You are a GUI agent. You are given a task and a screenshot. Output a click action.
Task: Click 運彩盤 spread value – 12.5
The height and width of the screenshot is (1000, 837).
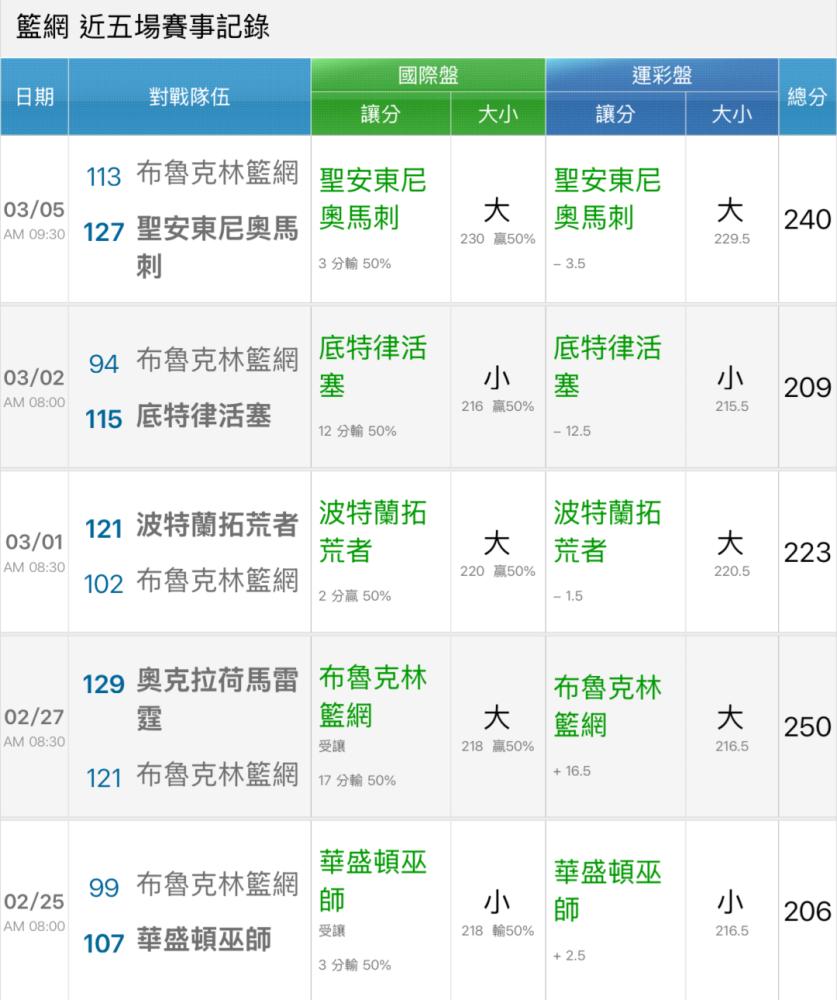pos(572,431)
